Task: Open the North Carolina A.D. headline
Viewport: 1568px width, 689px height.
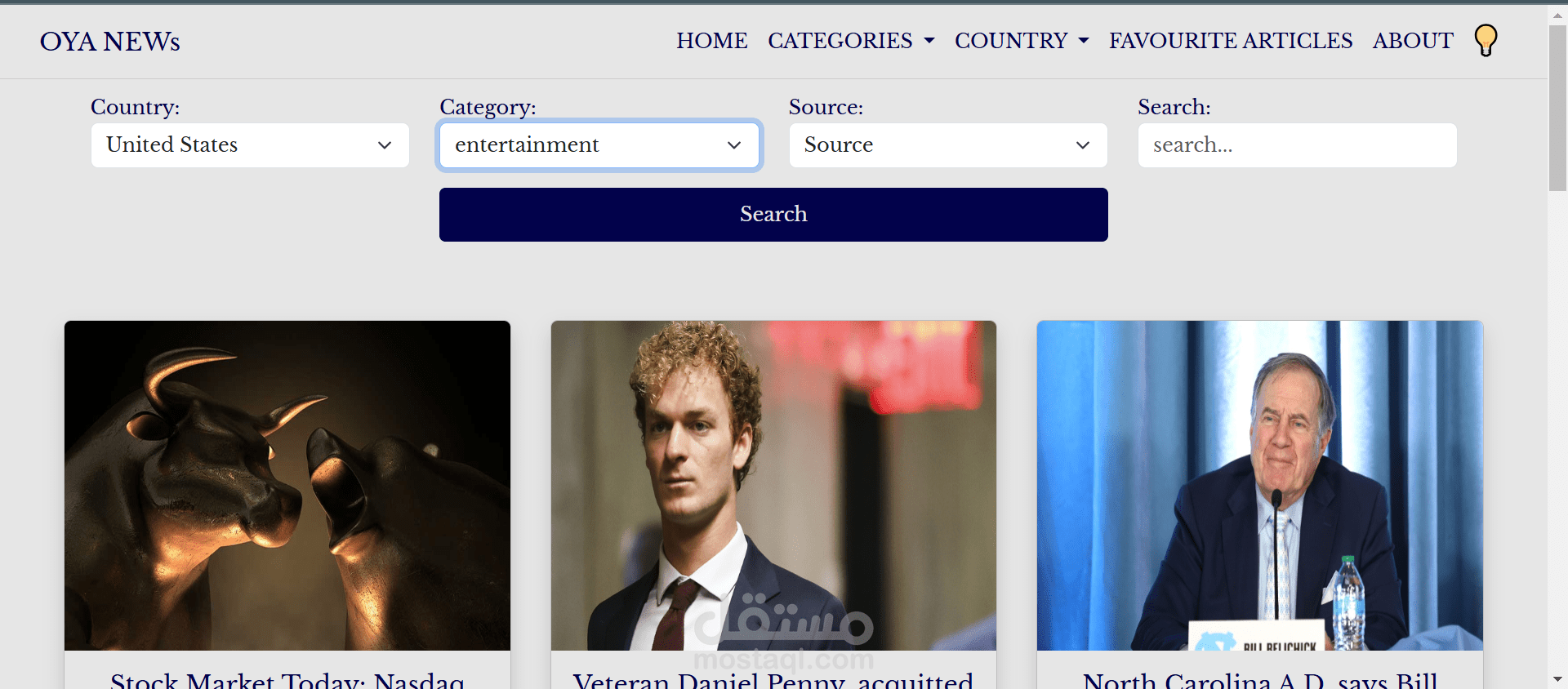Action: tap(1259, 680)
